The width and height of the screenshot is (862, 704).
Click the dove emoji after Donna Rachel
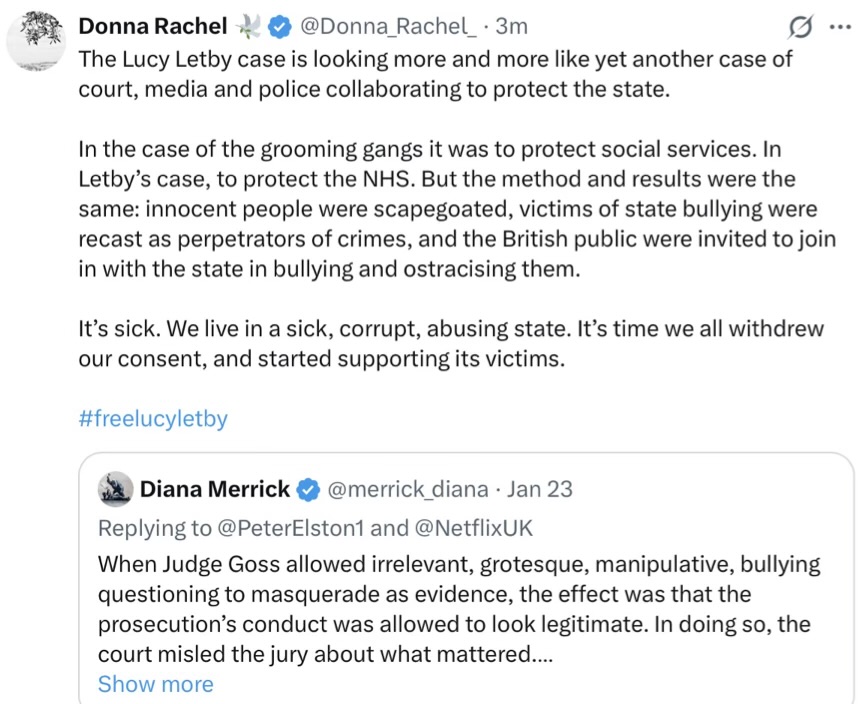[246, 25]
